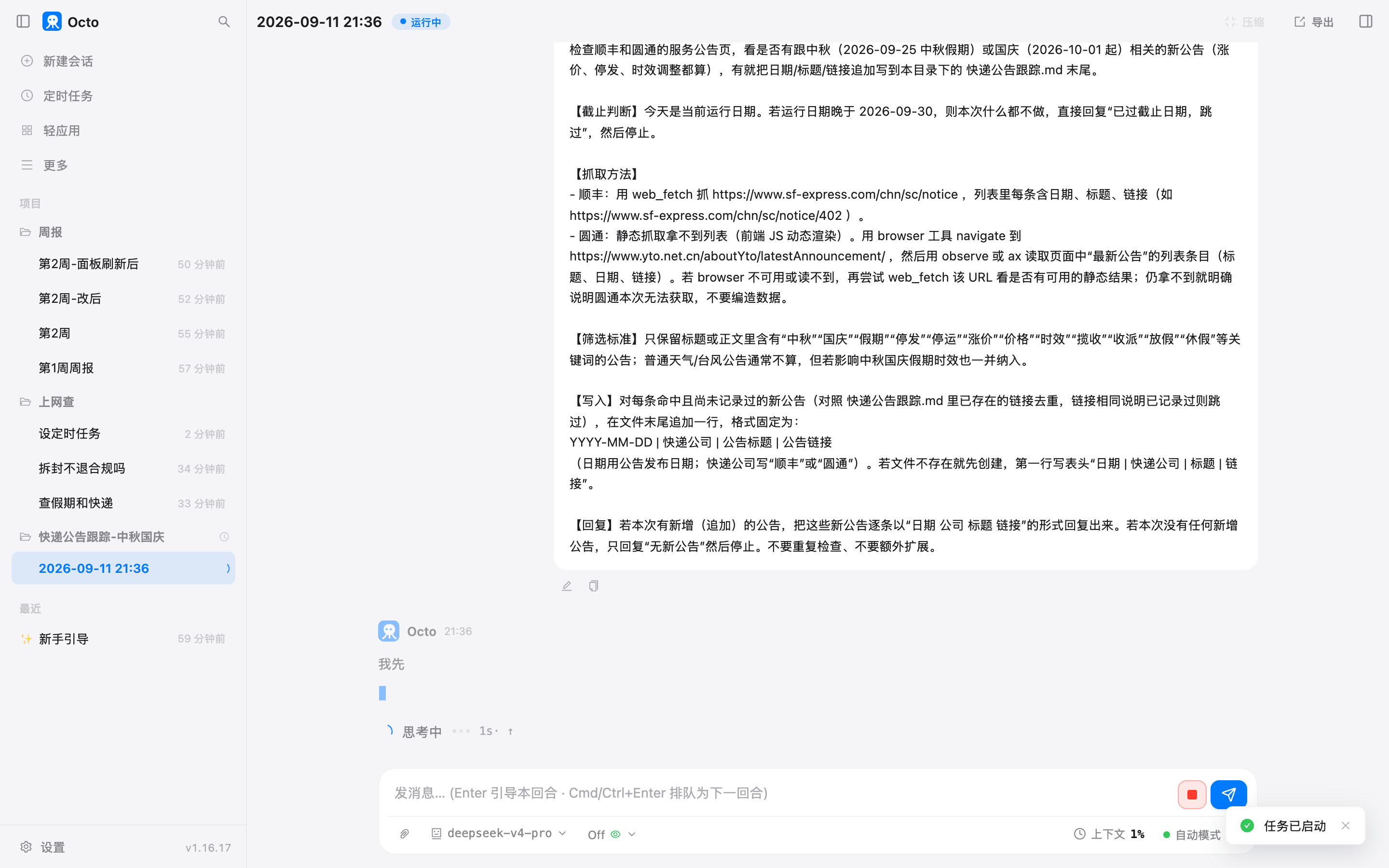Click the Octo reply text 我先
Image resolution: width=1389 pixels, height=868 pixels.
pyautogui.click(x=391, y=664)
